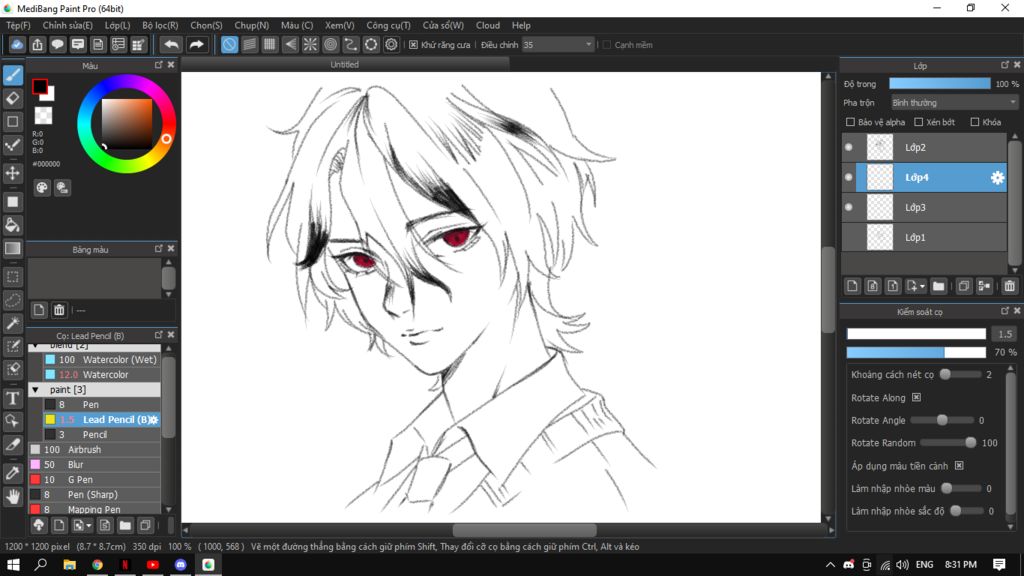Enable the grid snap guide

270,44
